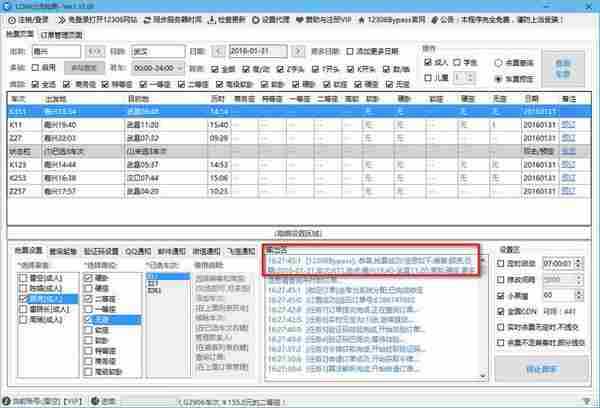Click the progress icon in the status bar
Viewport: 600px width, 408px height.
pyautogui.click(x=95, y=401)
